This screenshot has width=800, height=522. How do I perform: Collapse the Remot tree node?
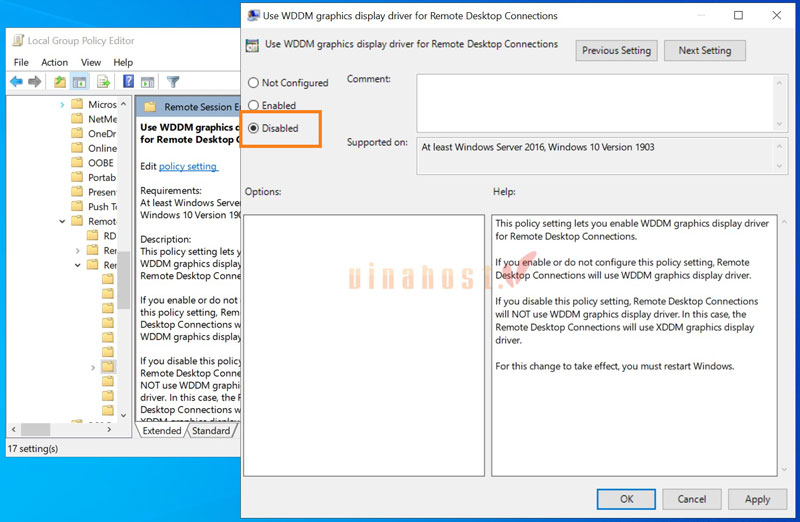(x=62, y=221)
